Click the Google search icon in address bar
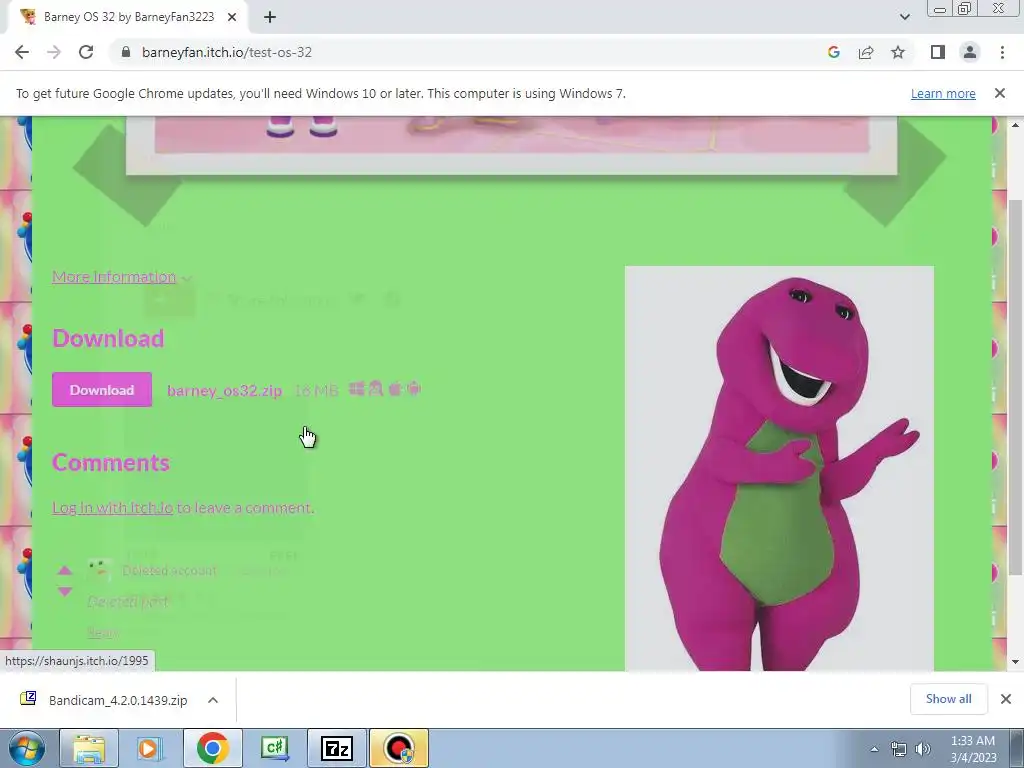The image size is (1024, 768). 833,52
